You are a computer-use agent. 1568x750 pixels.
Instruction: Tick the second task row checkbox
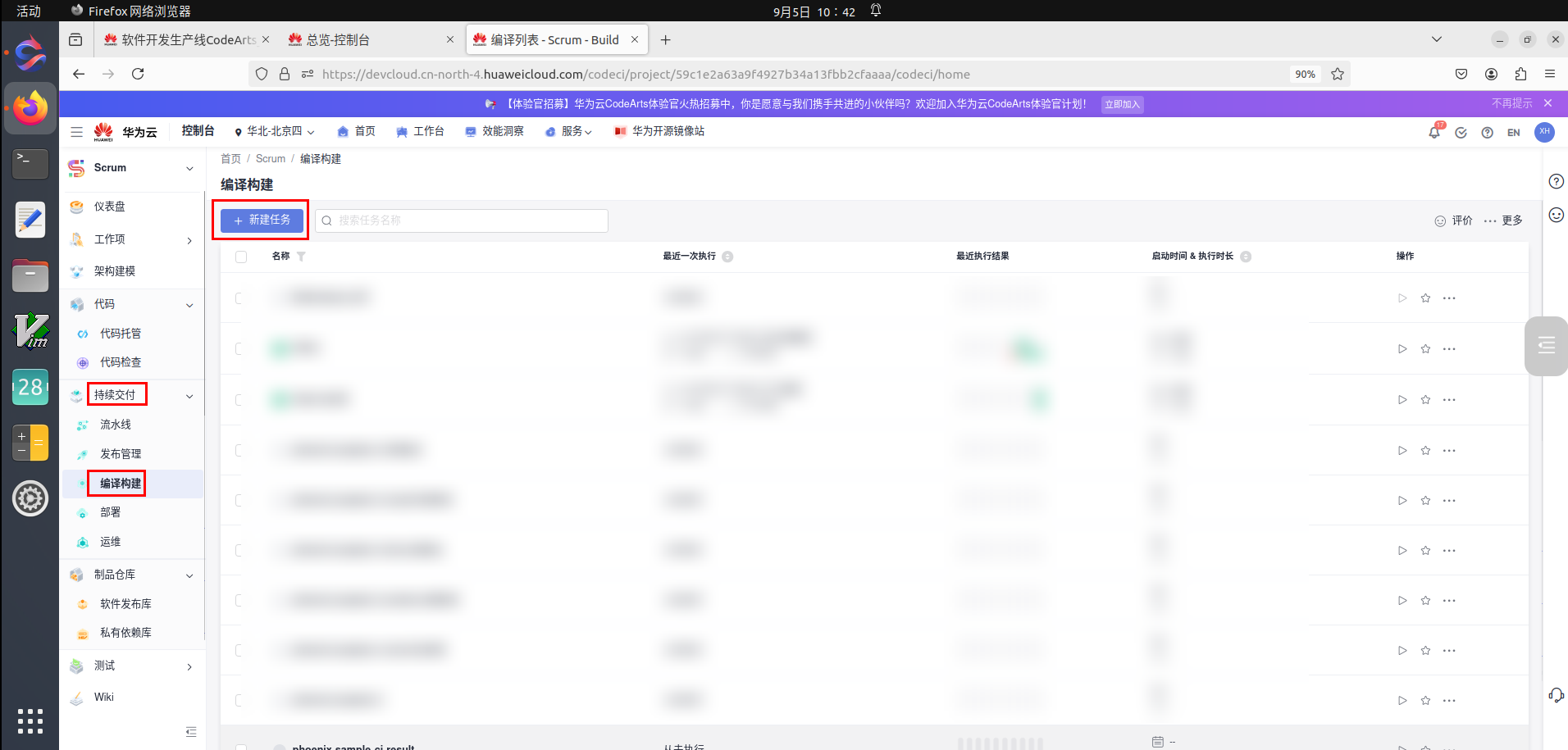click(240, 349)
